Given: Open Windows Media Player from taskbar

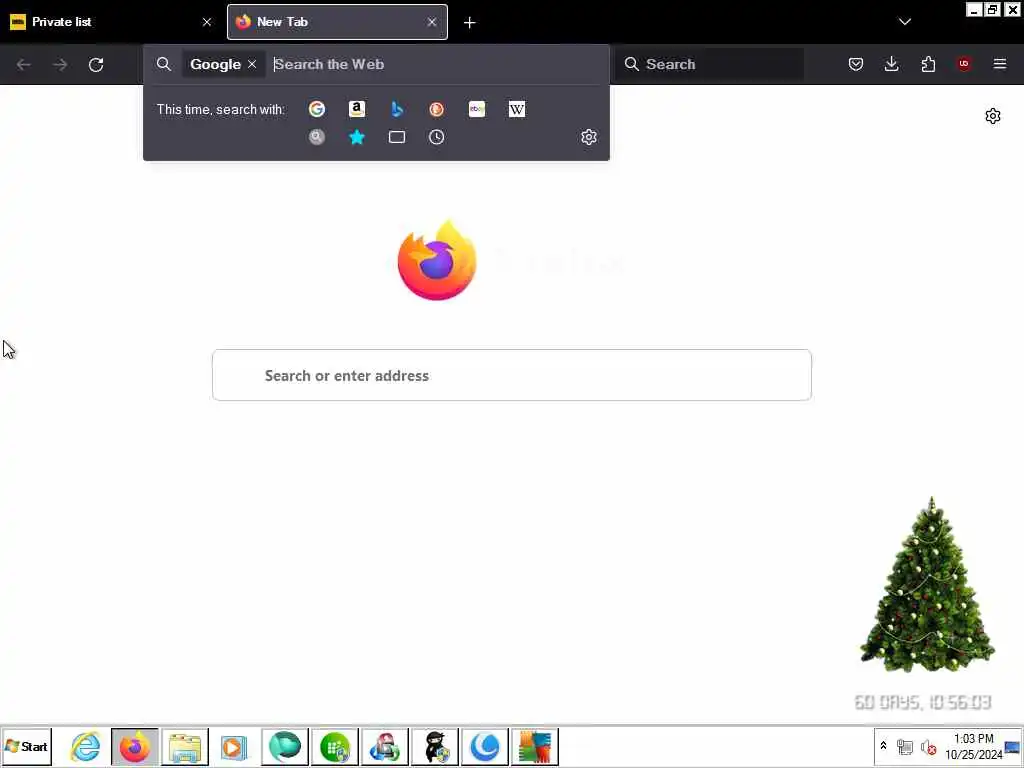Looking at the screenshot, I should tap(234, 746).
